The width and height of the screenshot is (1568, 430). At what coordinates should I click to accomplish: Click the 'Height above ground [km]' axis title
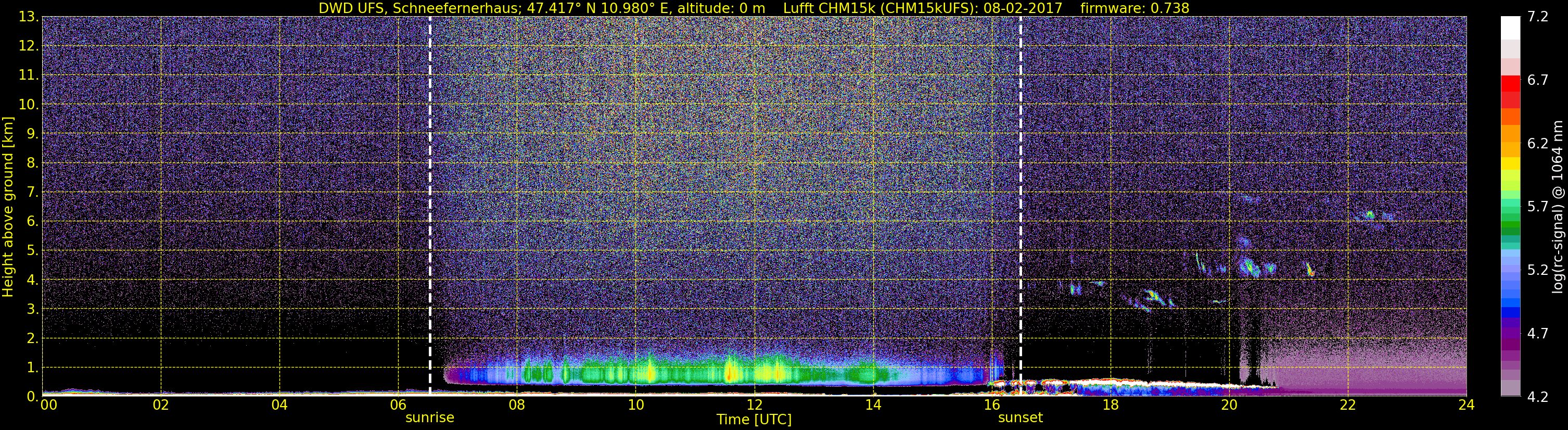coord(8,207)
